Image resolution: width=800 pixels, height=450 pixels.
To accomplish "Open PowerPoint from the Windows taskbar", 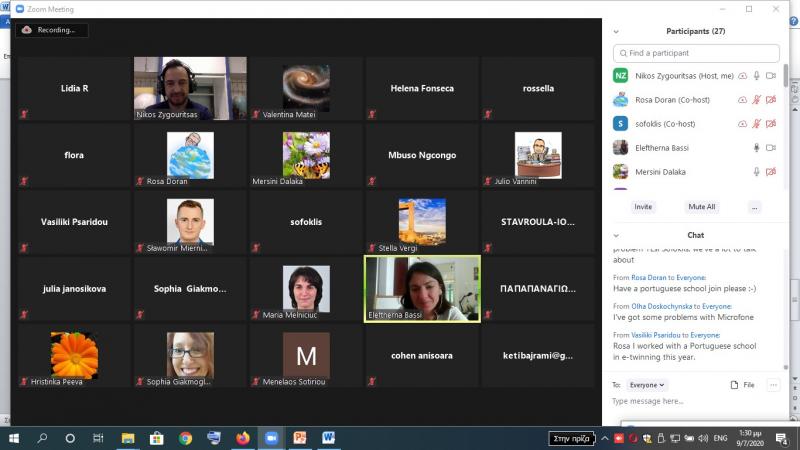I will click(x=299, y=438).
